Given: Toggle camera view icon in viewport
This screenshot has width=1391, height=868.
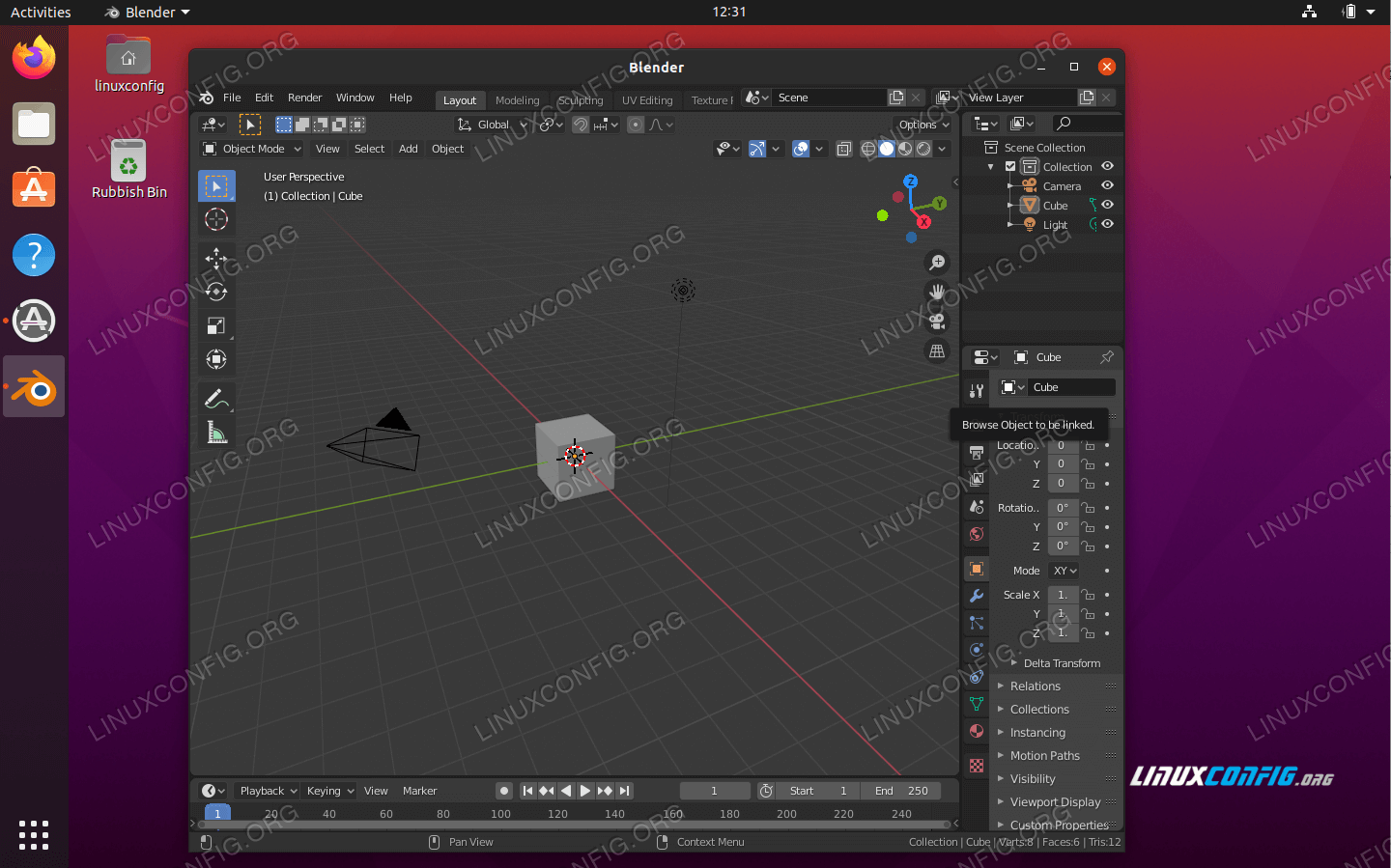Looking at the screenshot, I should 937,322.
